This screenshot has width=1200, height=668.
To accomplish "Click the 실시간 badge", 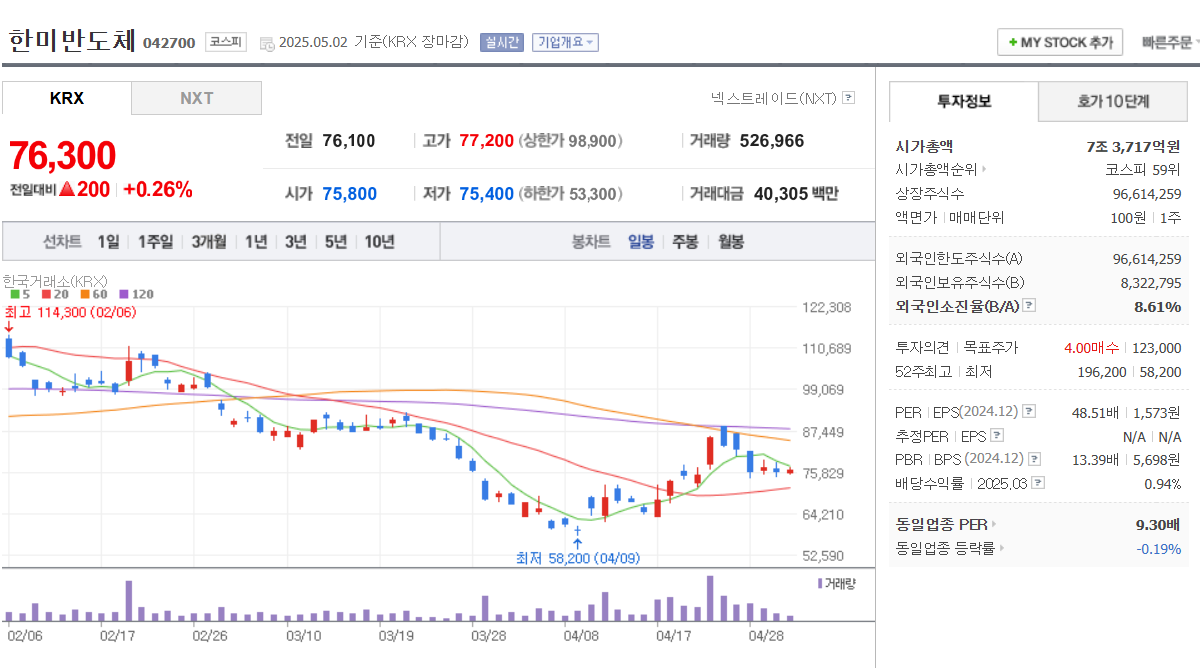I will pyautogui.click(x=501, y=42).
